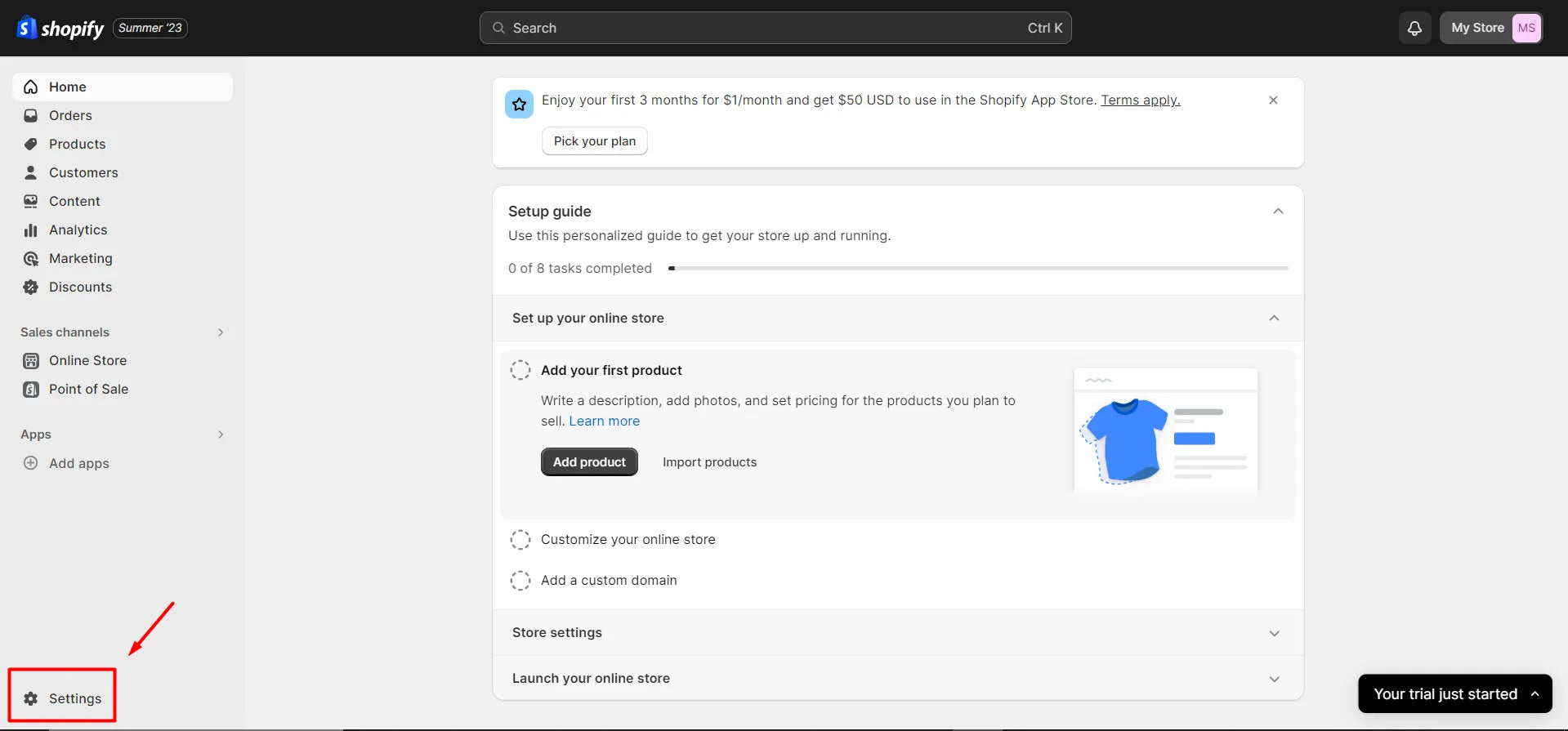Click the Content menu label
The height and width of the screenshot is (731, 1568).
point(74,201)
